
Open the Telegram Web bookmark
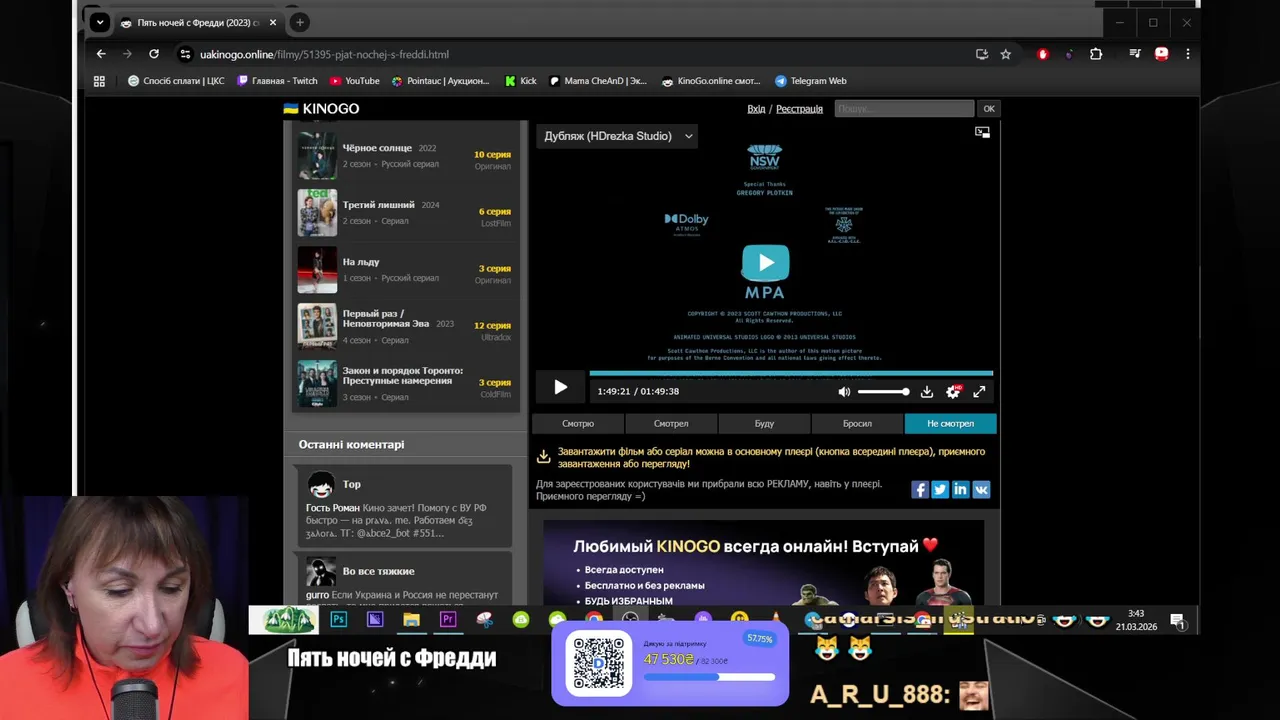(811, 81)
